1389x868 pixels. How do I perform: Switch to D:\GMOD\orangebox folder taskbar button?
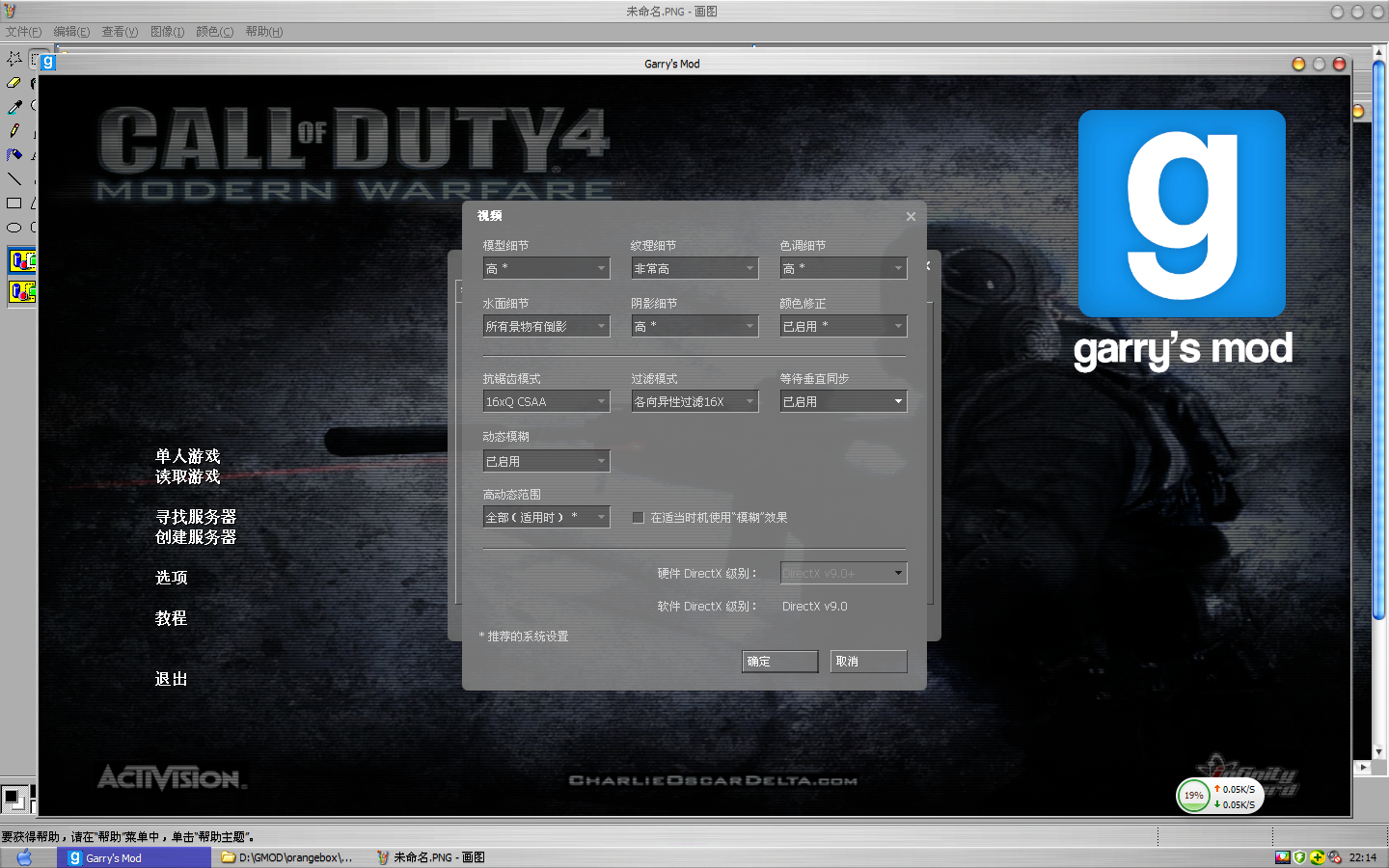pyautogui.click(x=287, y=857)
